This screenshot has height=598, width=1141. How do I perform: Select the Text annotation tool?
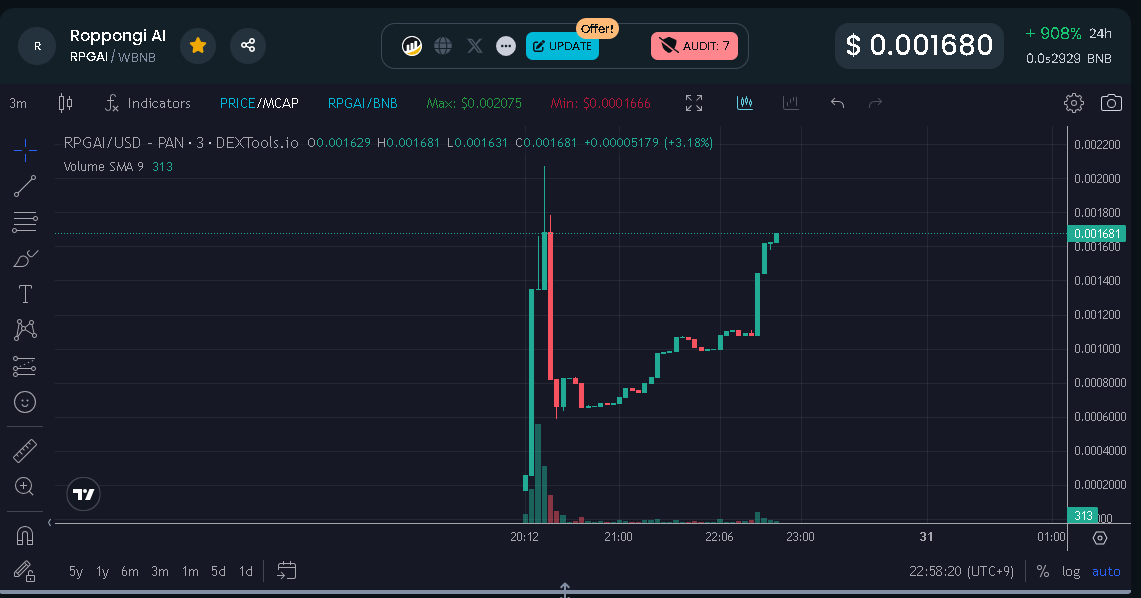pos(25,294)
